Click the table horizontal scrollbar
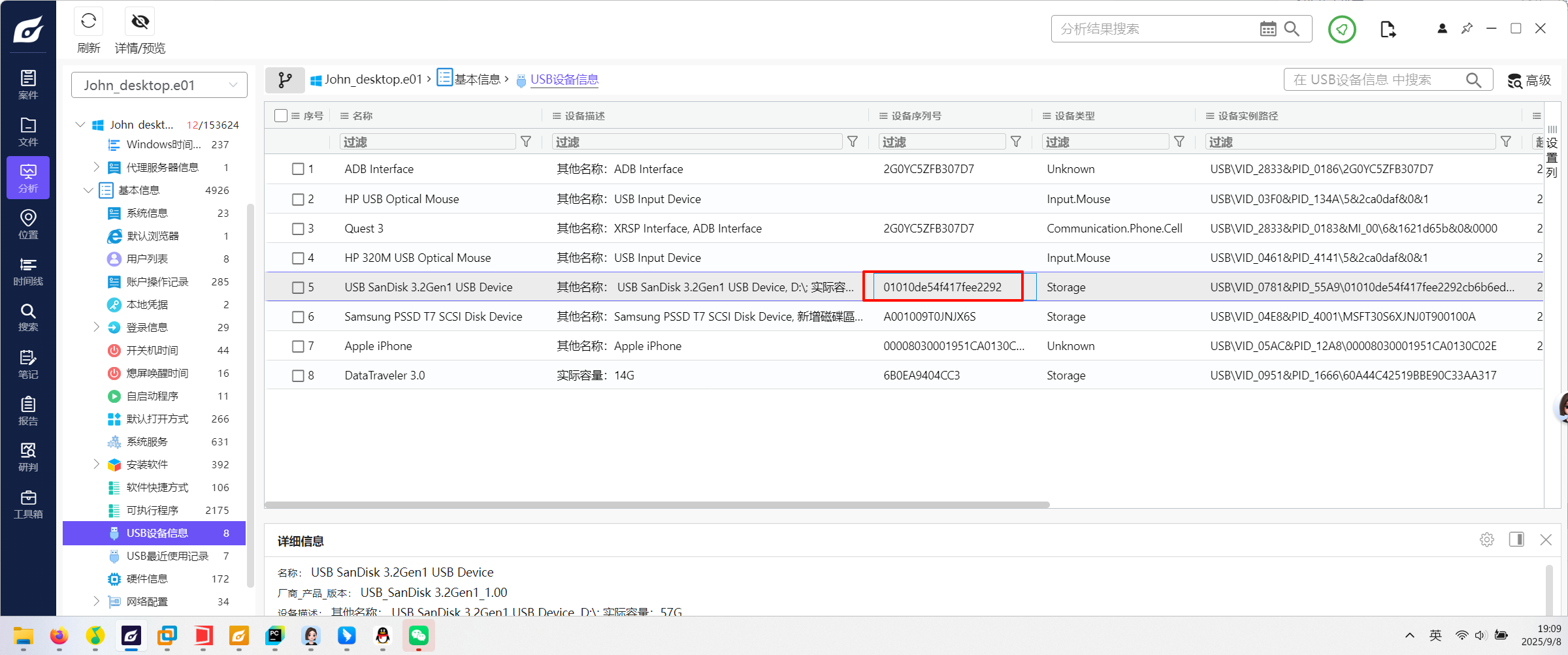The height and width of the screenshot is (655, 1568). pos(657,505)
